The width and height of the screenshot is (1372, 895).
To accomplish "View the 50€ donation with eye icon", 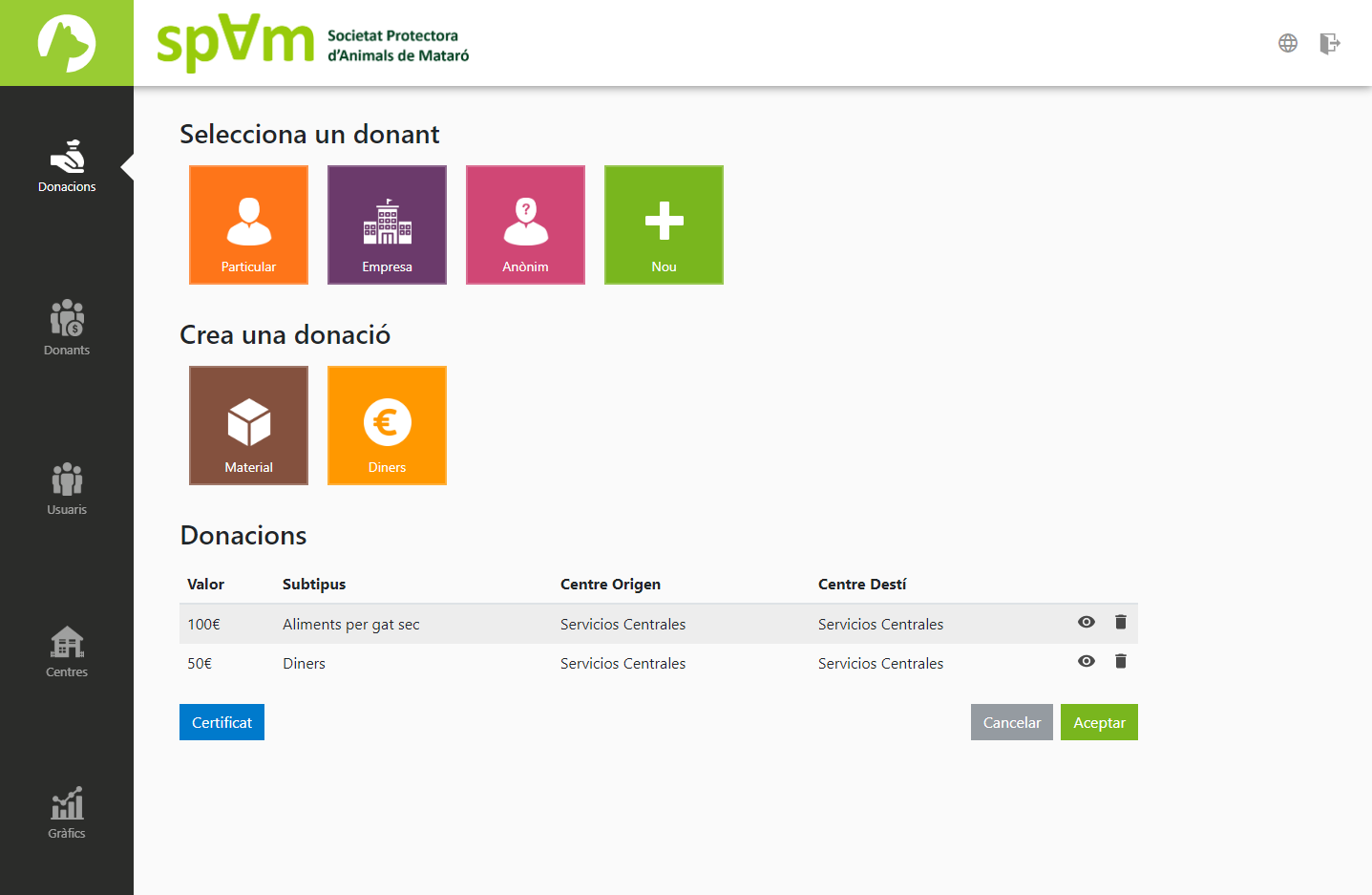I will click(1087, 661).
